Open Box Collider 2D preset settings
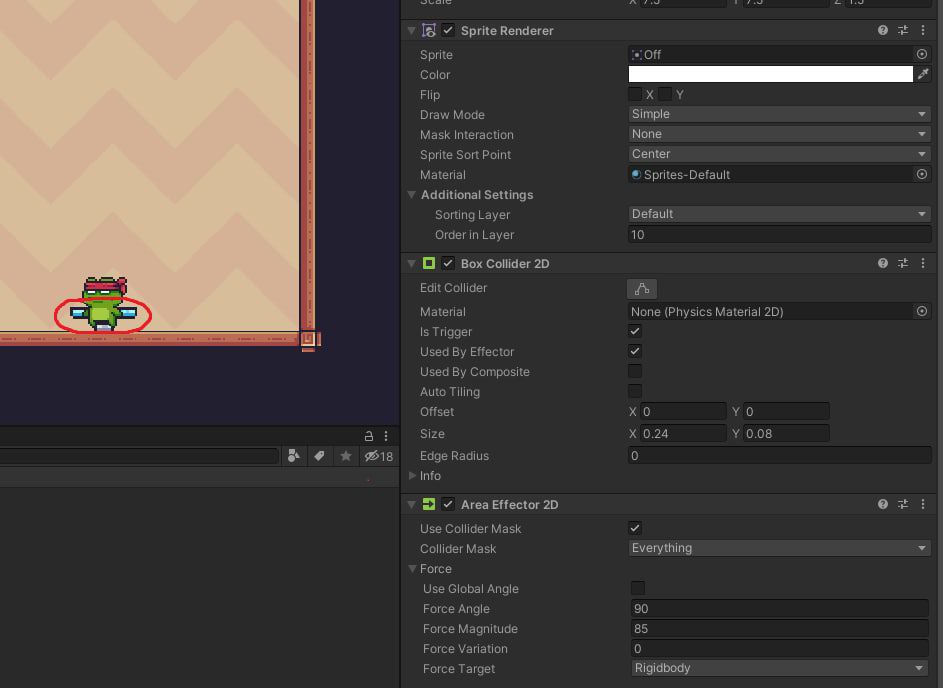 point(903,263)
